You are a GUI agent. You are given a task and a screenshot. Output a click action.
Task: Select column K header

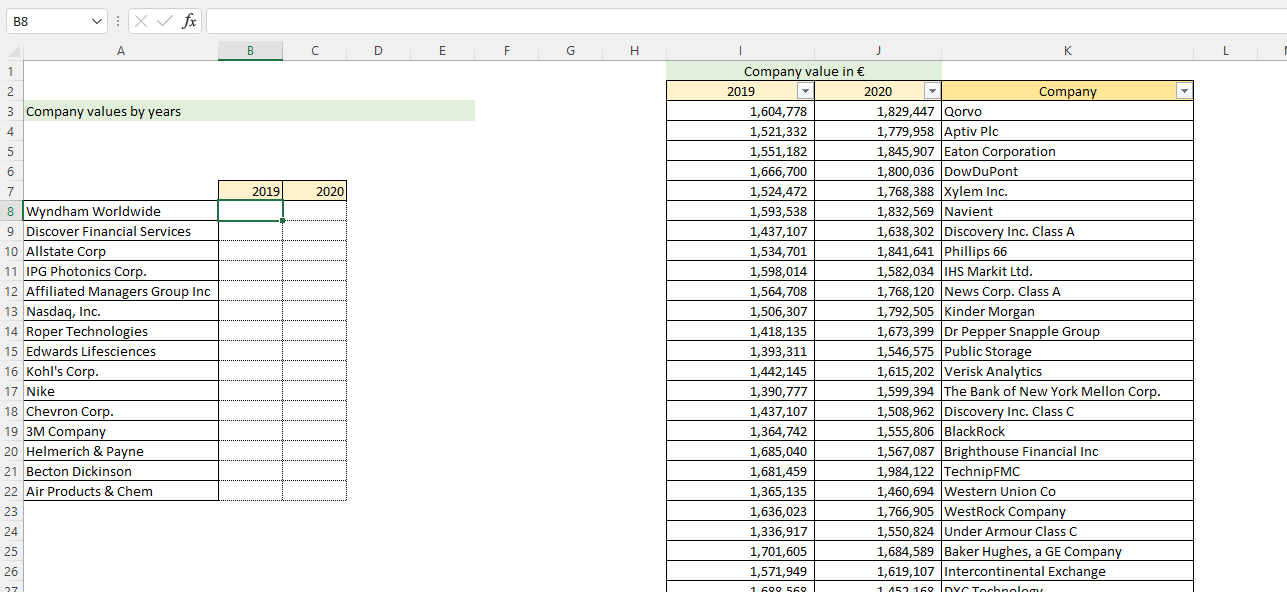[x=1068, y=51]
